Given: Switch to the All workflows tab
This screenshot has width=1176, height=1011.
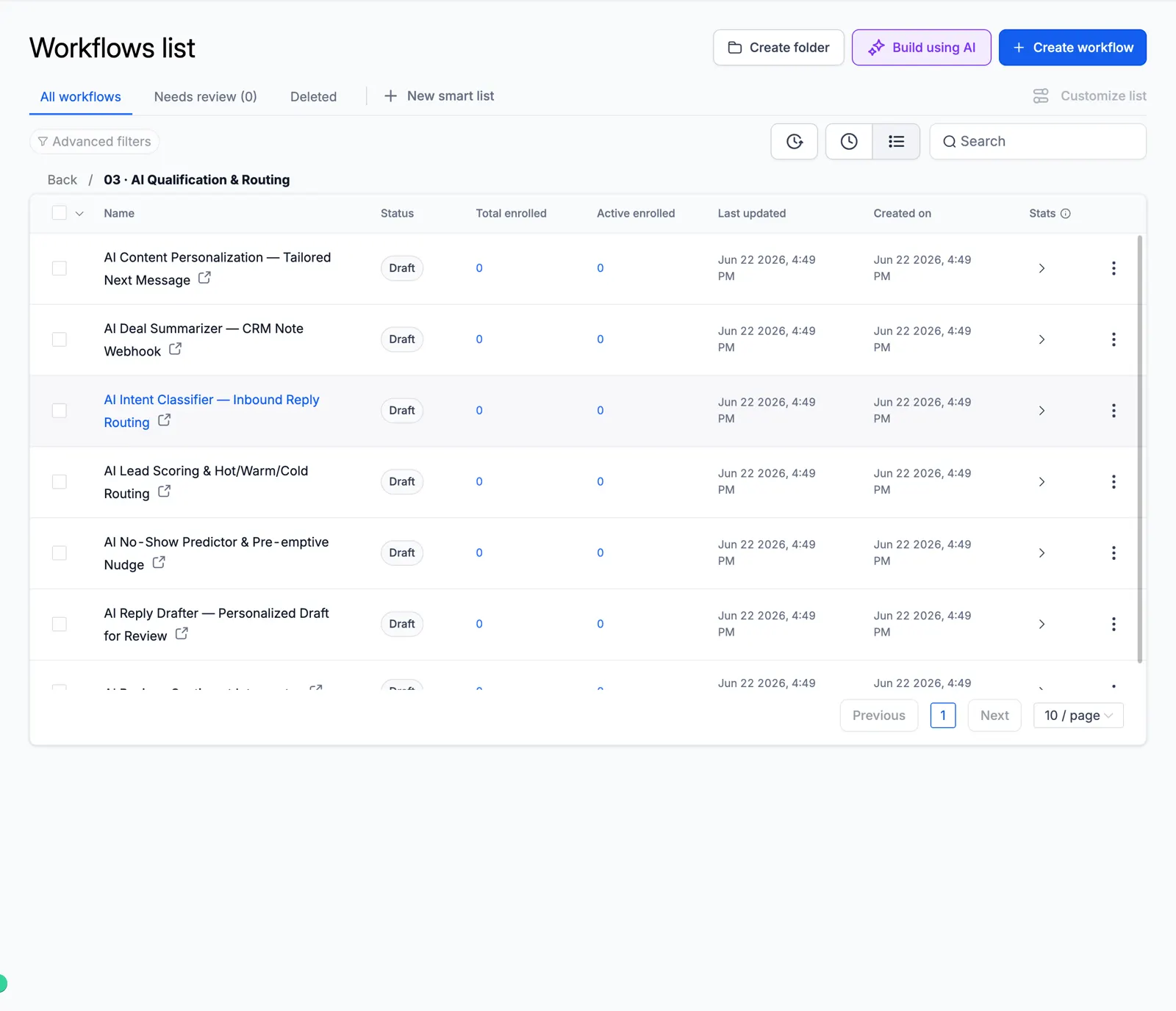Looking at the screenshot, I should pyautogui.click(x=81, y=97).
